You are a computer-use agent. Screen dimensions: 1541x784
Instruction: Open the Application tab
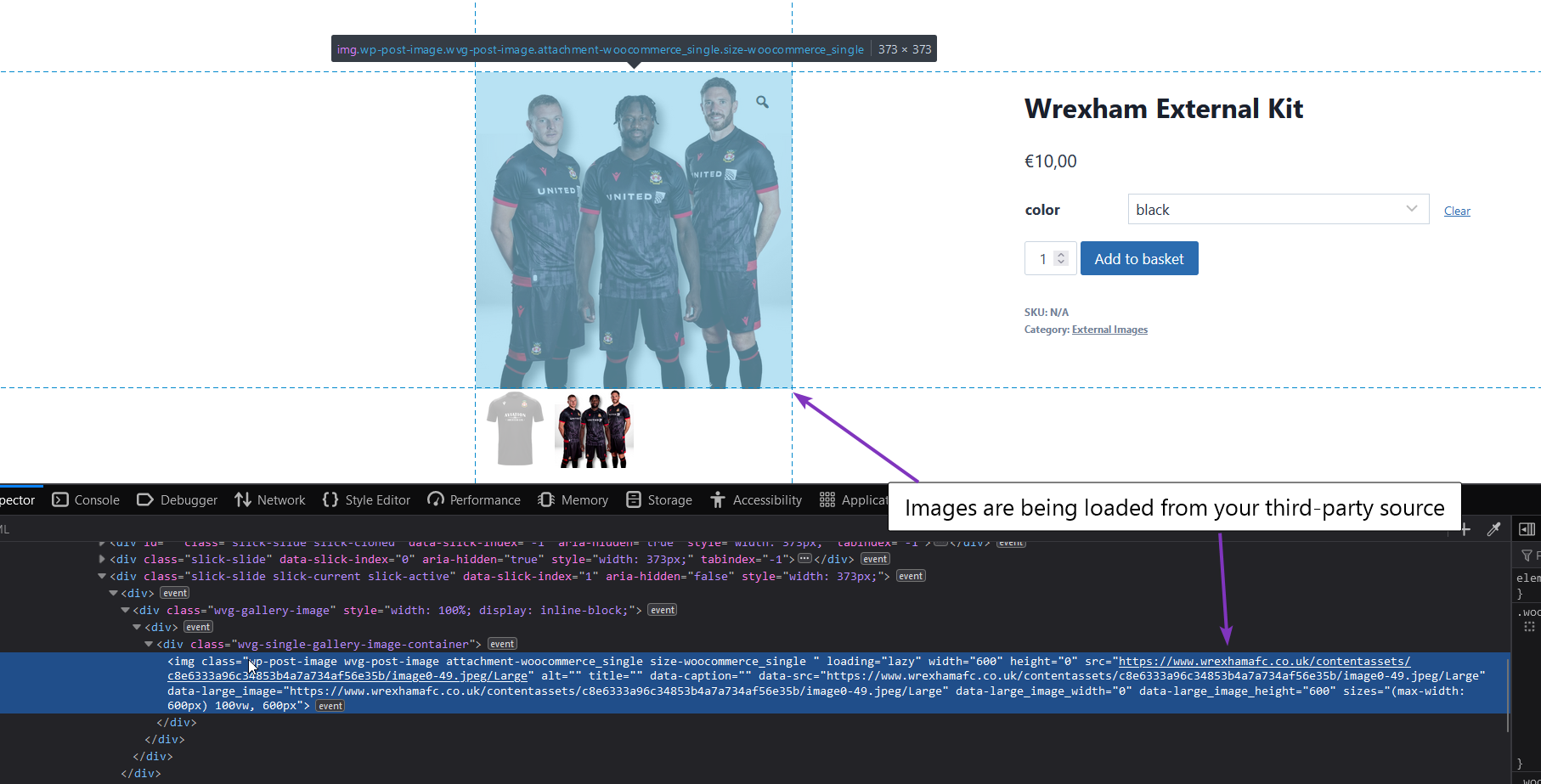pos(853,500)
